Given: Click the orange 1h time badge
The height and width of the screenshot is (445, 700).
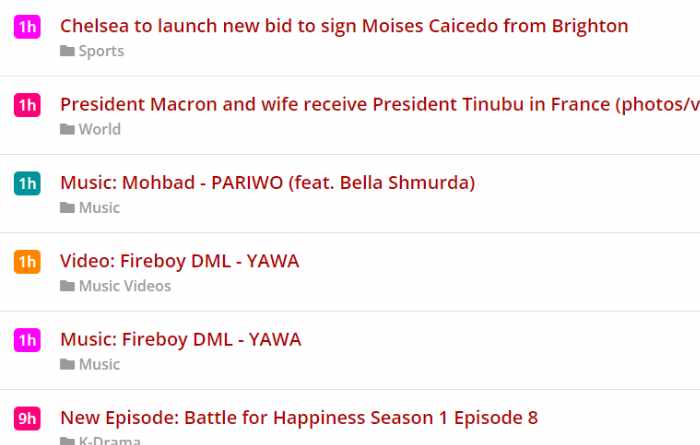Looking at the screenshot, I should [x=27, y=262].
